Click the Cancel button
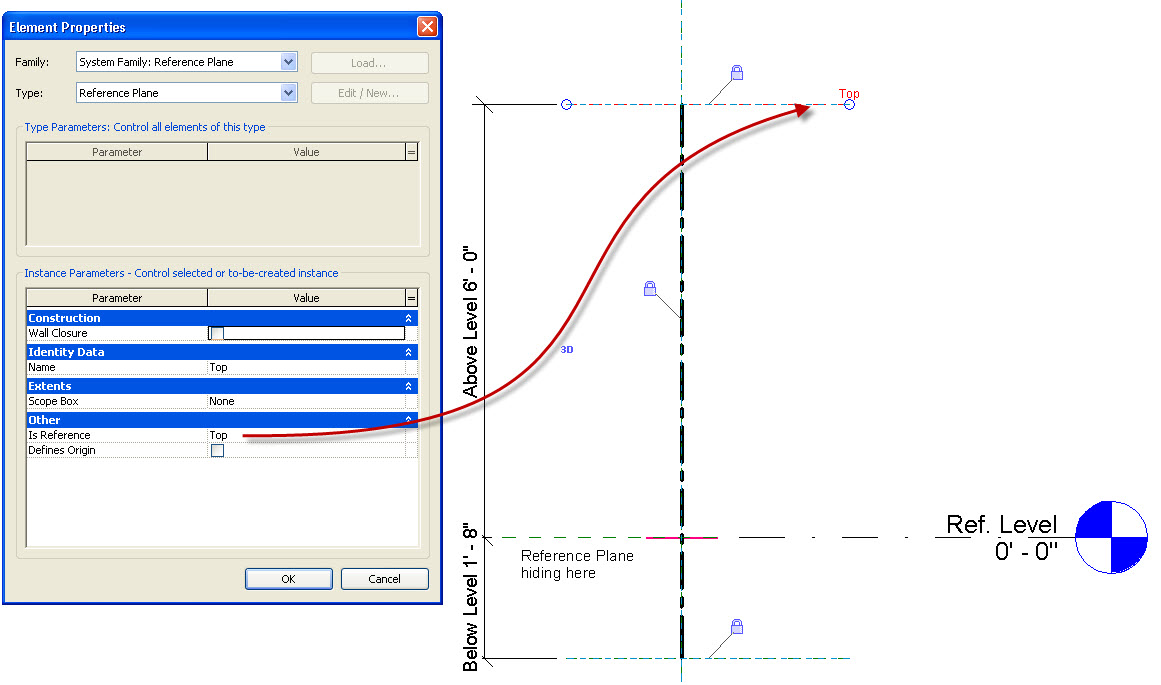 tap(384, 579)
